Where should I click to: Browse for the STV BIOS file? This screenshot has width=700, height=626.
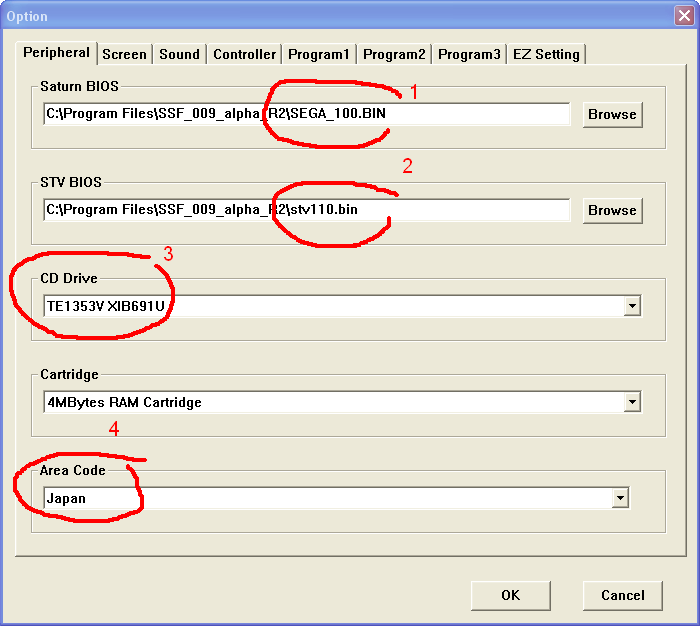pyautogui.click(x=612, y=210)
